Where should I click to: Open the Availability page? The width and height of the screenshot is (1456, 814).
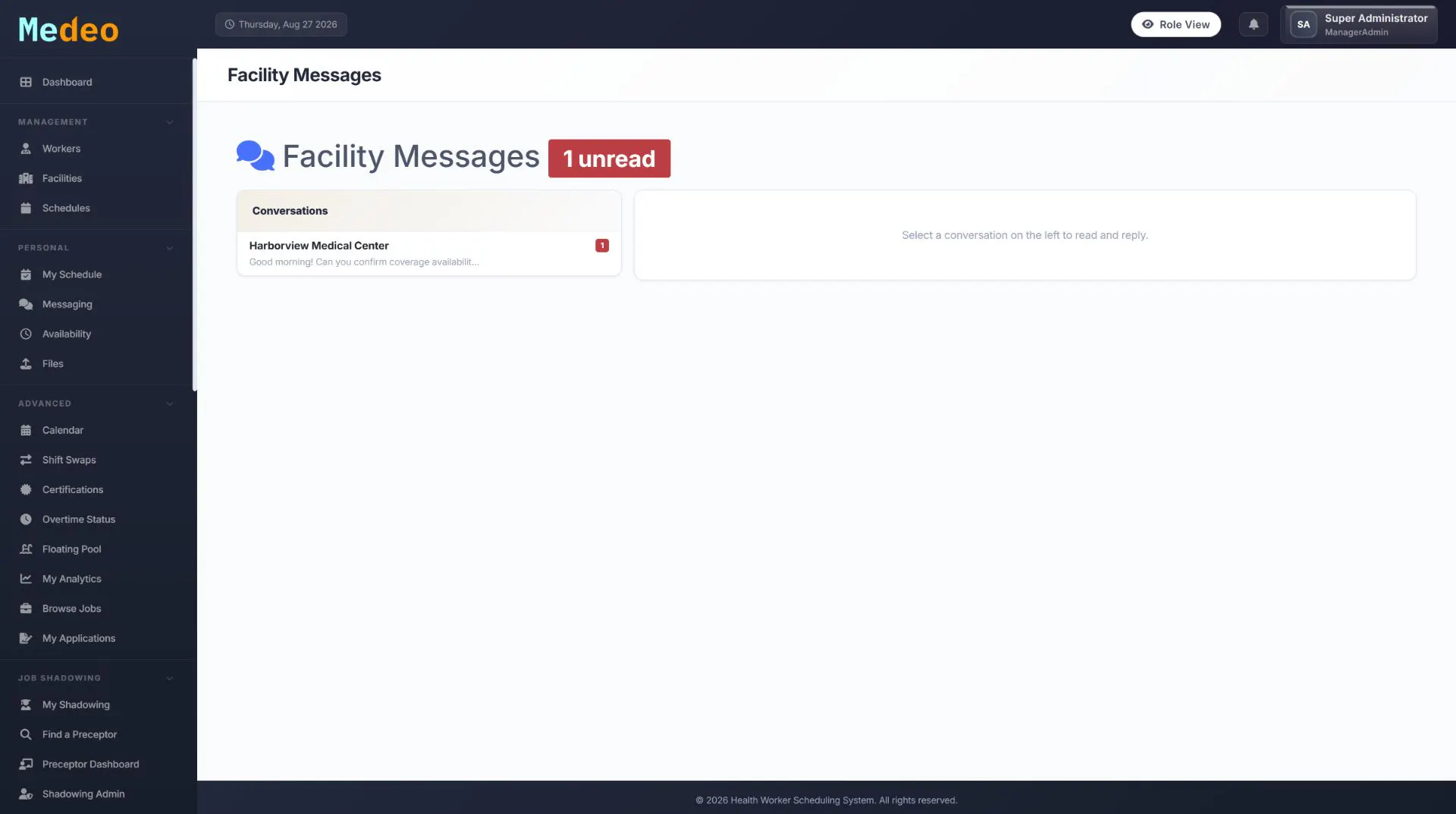click(x=96, y=334)
